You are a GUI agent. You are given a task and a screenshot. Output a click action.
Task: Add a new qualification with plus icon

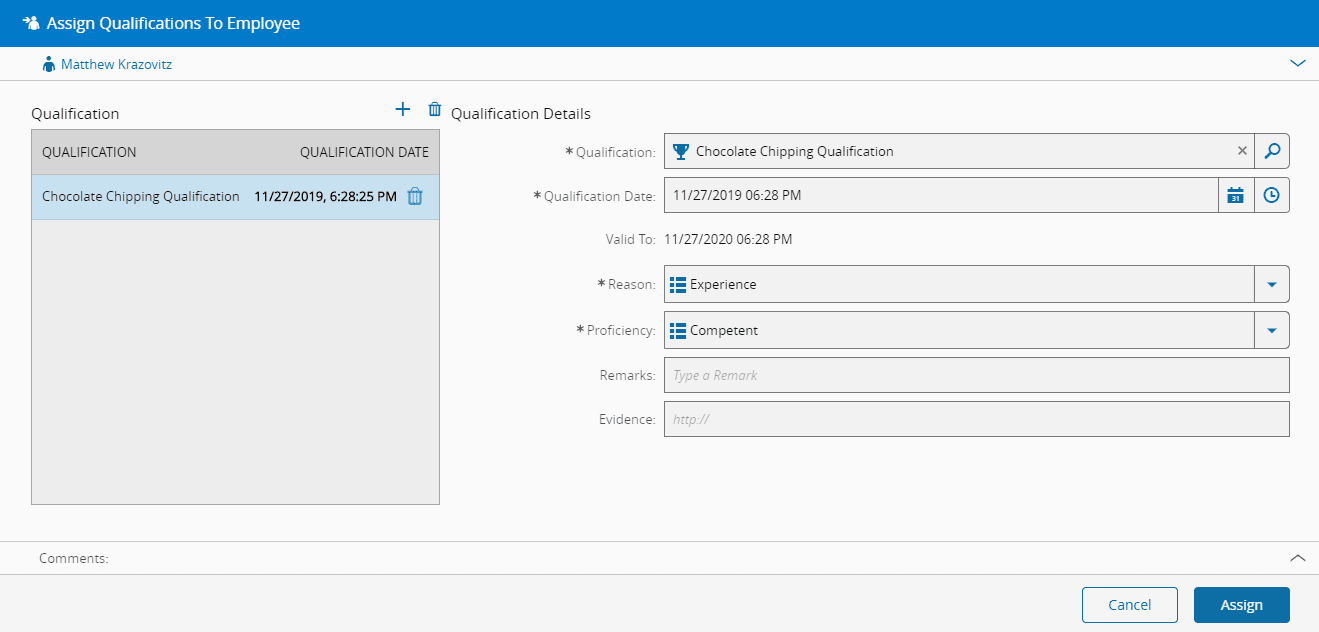coord(403,110)
